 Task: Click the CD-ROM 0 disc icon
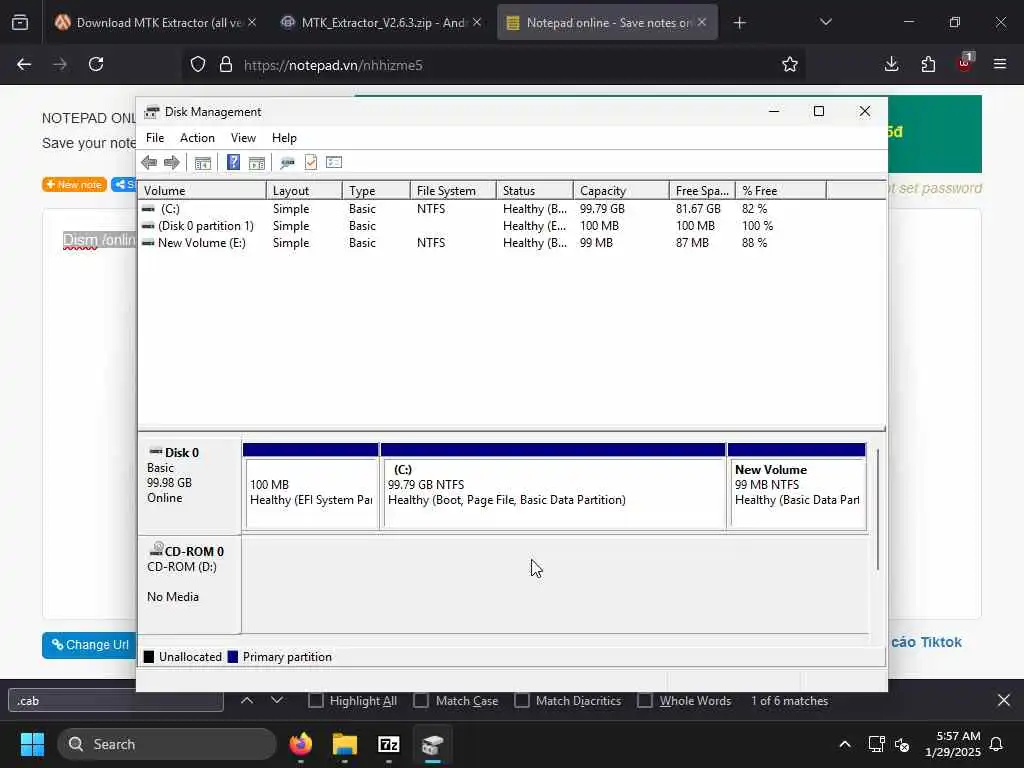(157, 549)
